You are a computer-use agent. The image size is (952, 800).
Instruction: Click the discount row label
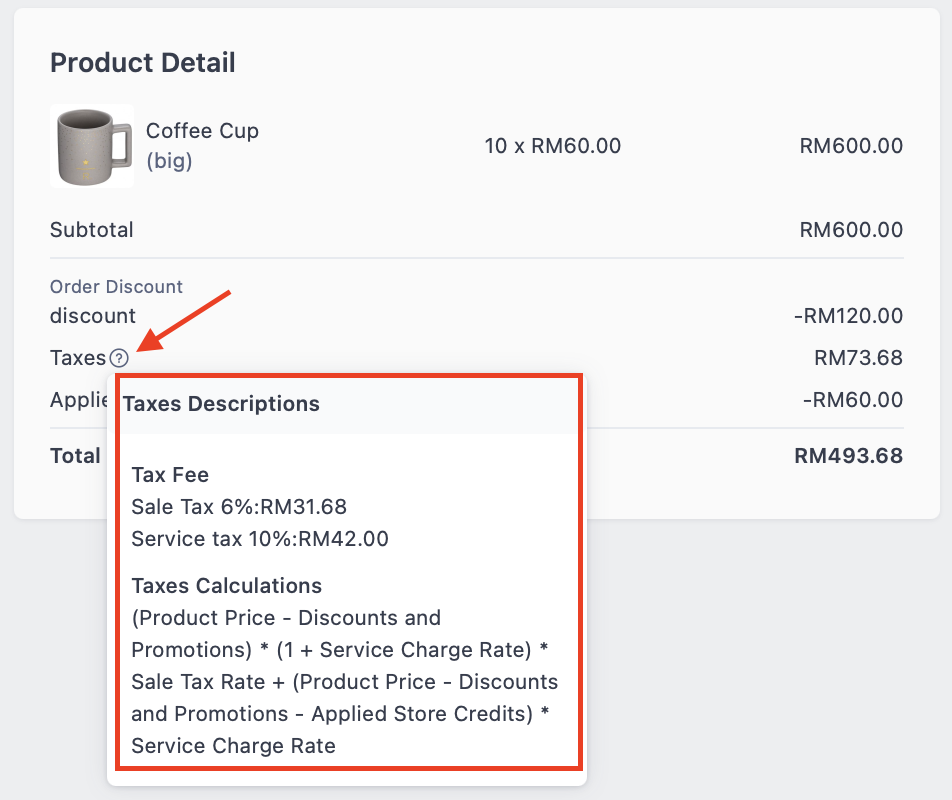(x=93, y=316)
